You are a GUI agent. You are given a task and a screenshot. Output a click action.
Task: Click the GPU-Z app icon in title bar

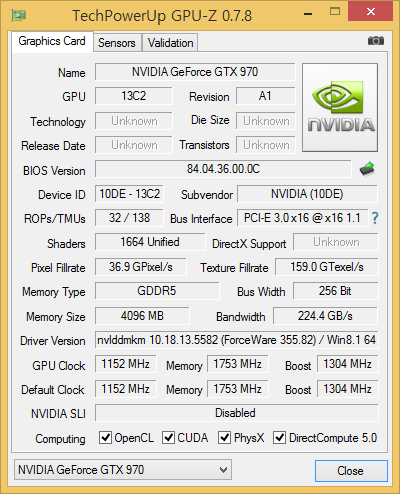(18, 15)
